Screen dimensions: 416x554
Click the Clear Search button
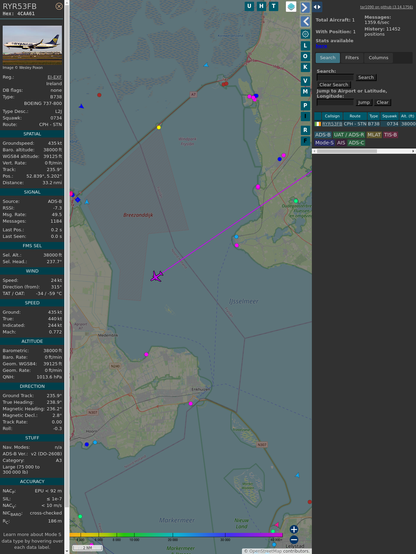coord(334,85)
